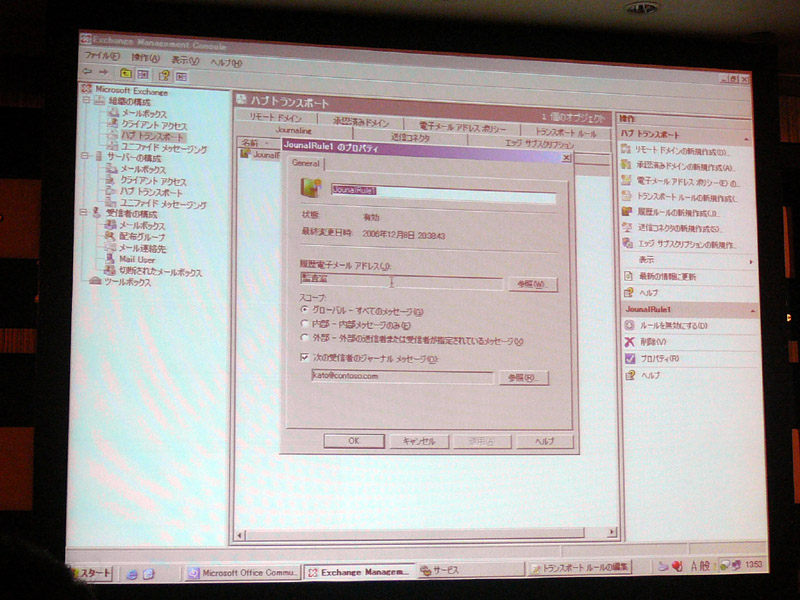This screenshot has height=600, width=800.
Task: Click the Up One Level folder icon
Action: click(126, 73)
